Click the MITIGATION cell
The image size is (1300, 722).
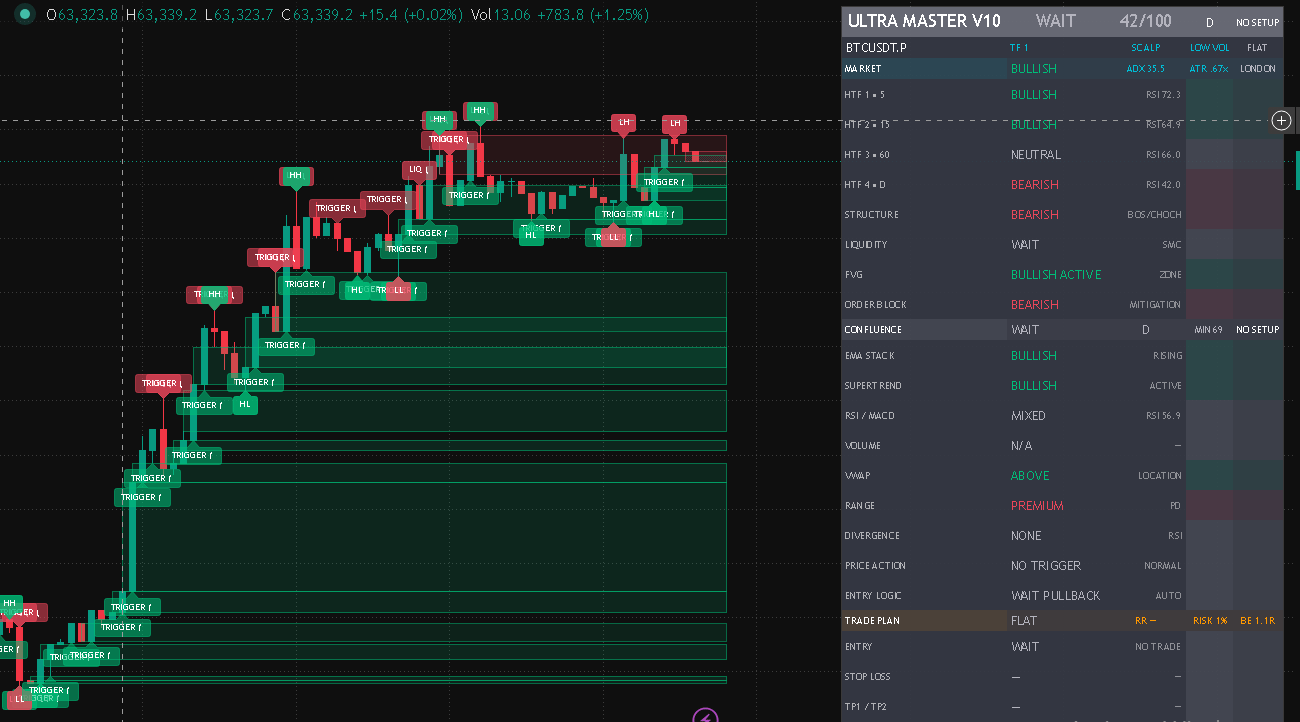[1155, 305]
